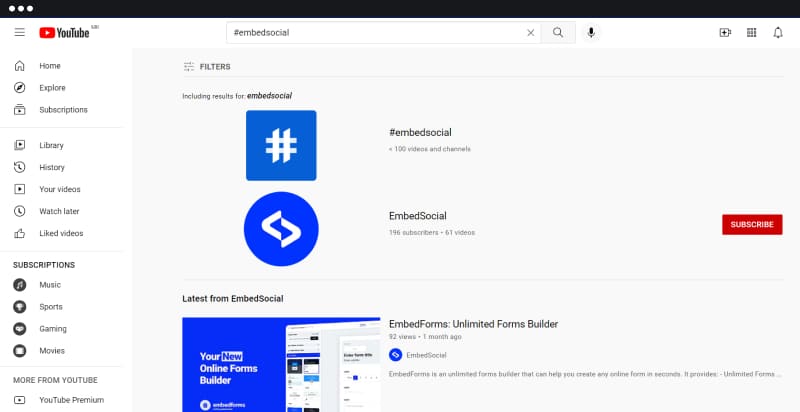This screenshot has height=412, width=800.
Task: Open EmbedSocial channel round avatar
Action: coord(281,229)
